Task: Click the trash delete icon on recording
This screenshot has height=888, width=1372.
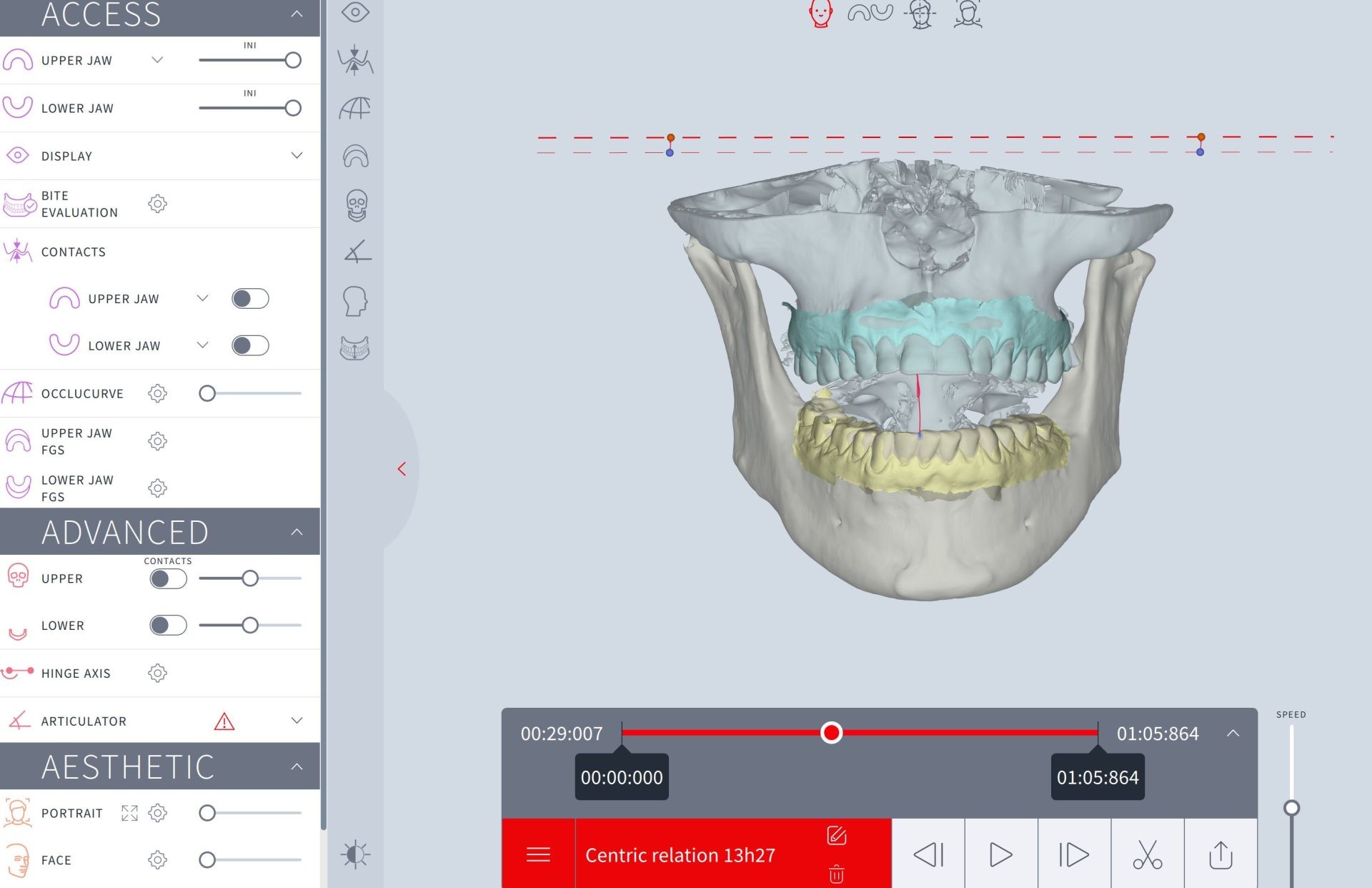Action: coord(836,874)
